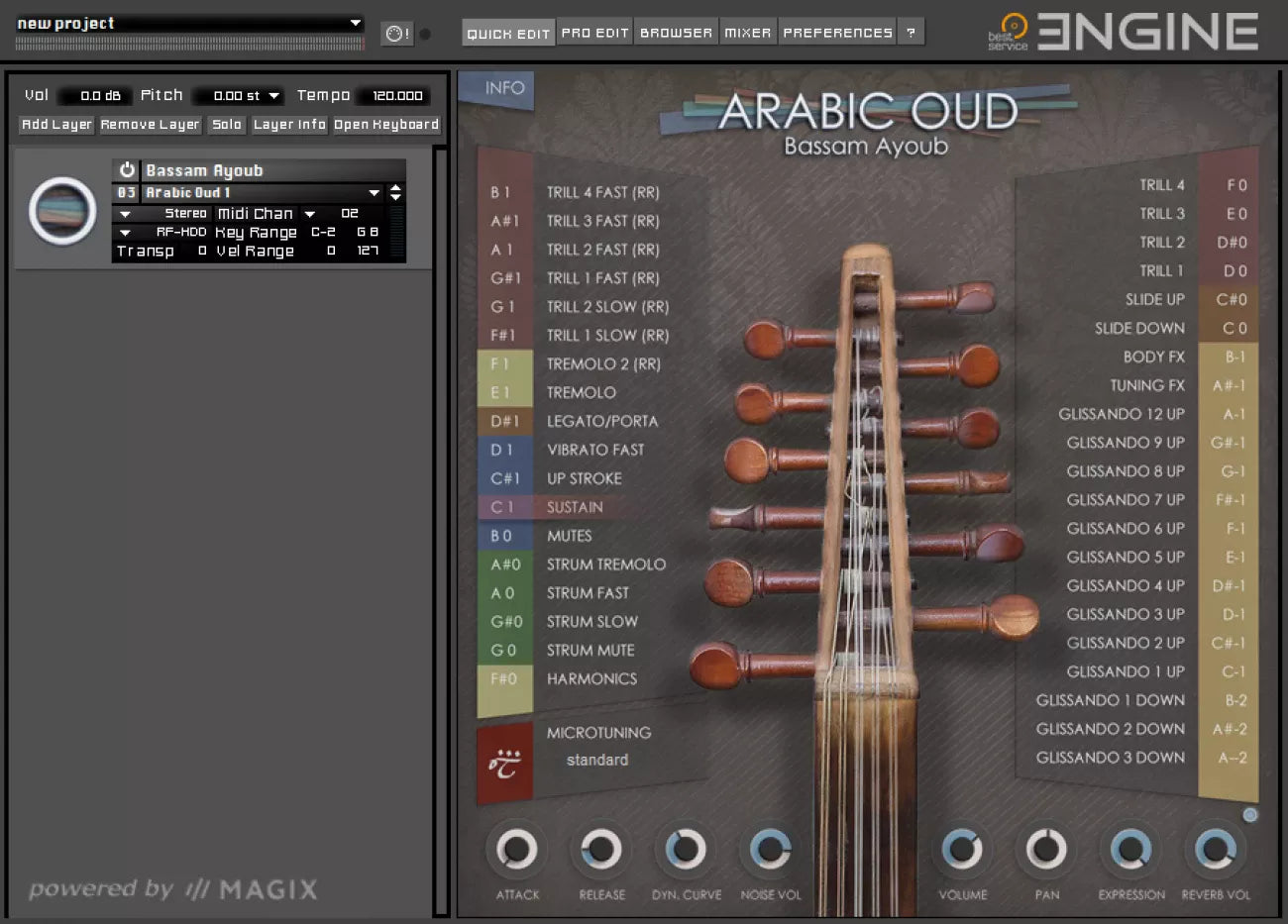Toggle Solo for the selected layer
This screenshot has width=1288, height=924.
(x=226, y=125)
